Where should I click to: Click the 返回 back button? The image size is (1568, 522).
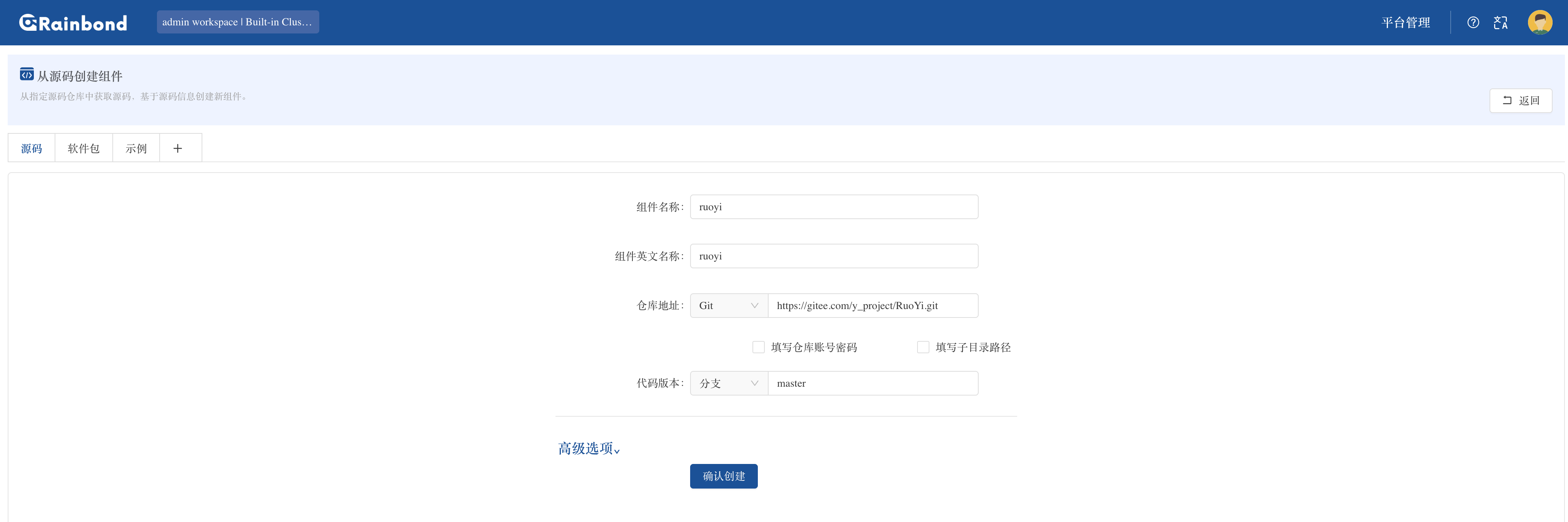1520,100
